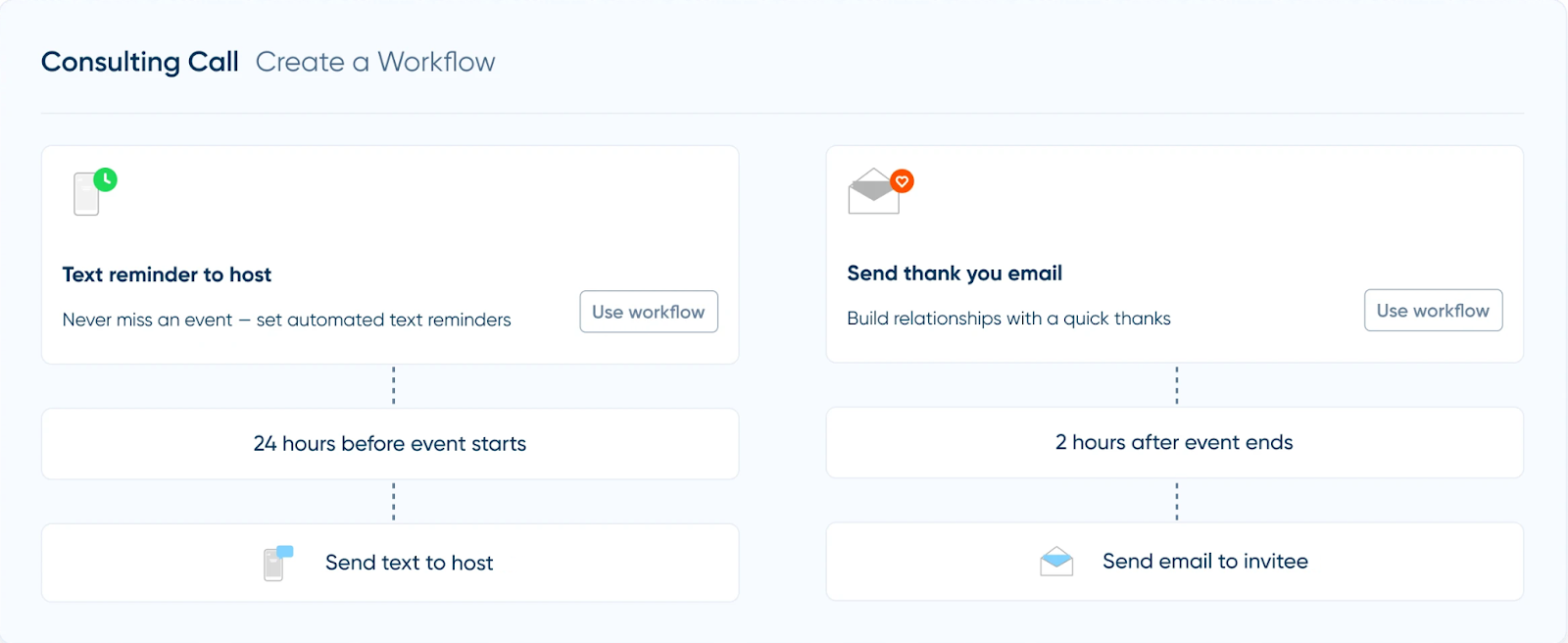This screenshot has height=643, width=1568.
Task: Click the Text reminder to host title
Action: tap(167, 273)
